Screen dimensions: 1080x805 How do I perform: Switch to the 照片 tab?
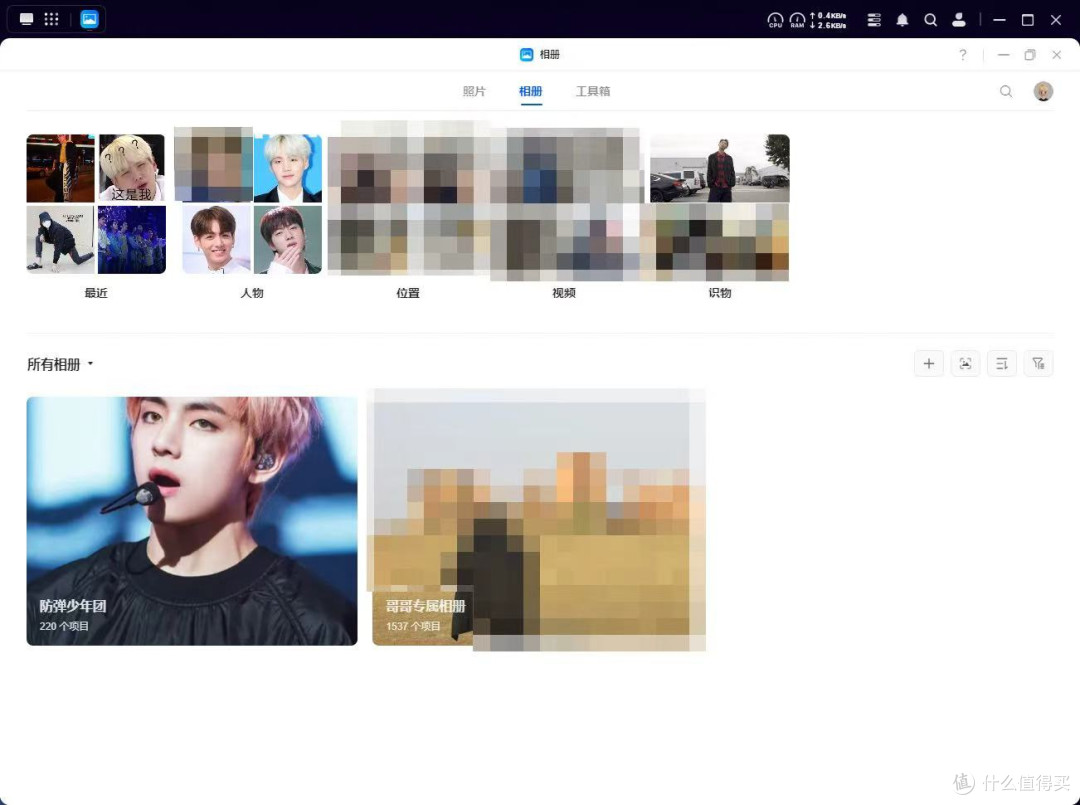(x=474, y=91)
